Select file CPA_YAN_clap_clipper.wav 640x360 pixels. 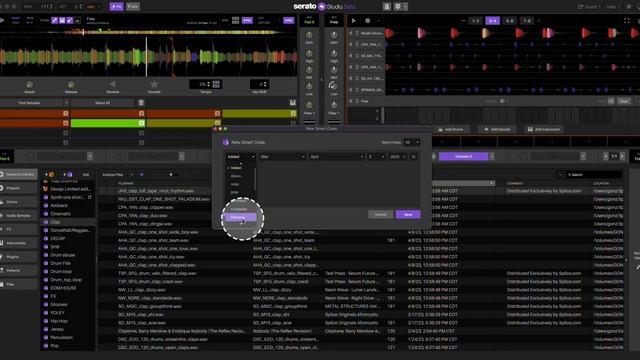point(145,207)
